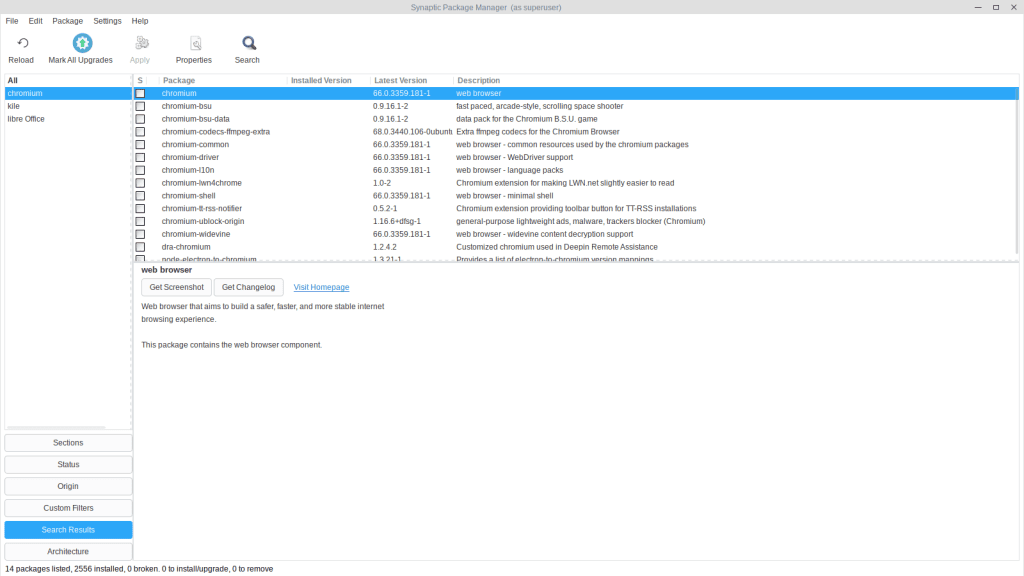This screenshot has height=576, width=1024.
Task: Click the package list vertical scrollbar
Action: pos(1017,171)
